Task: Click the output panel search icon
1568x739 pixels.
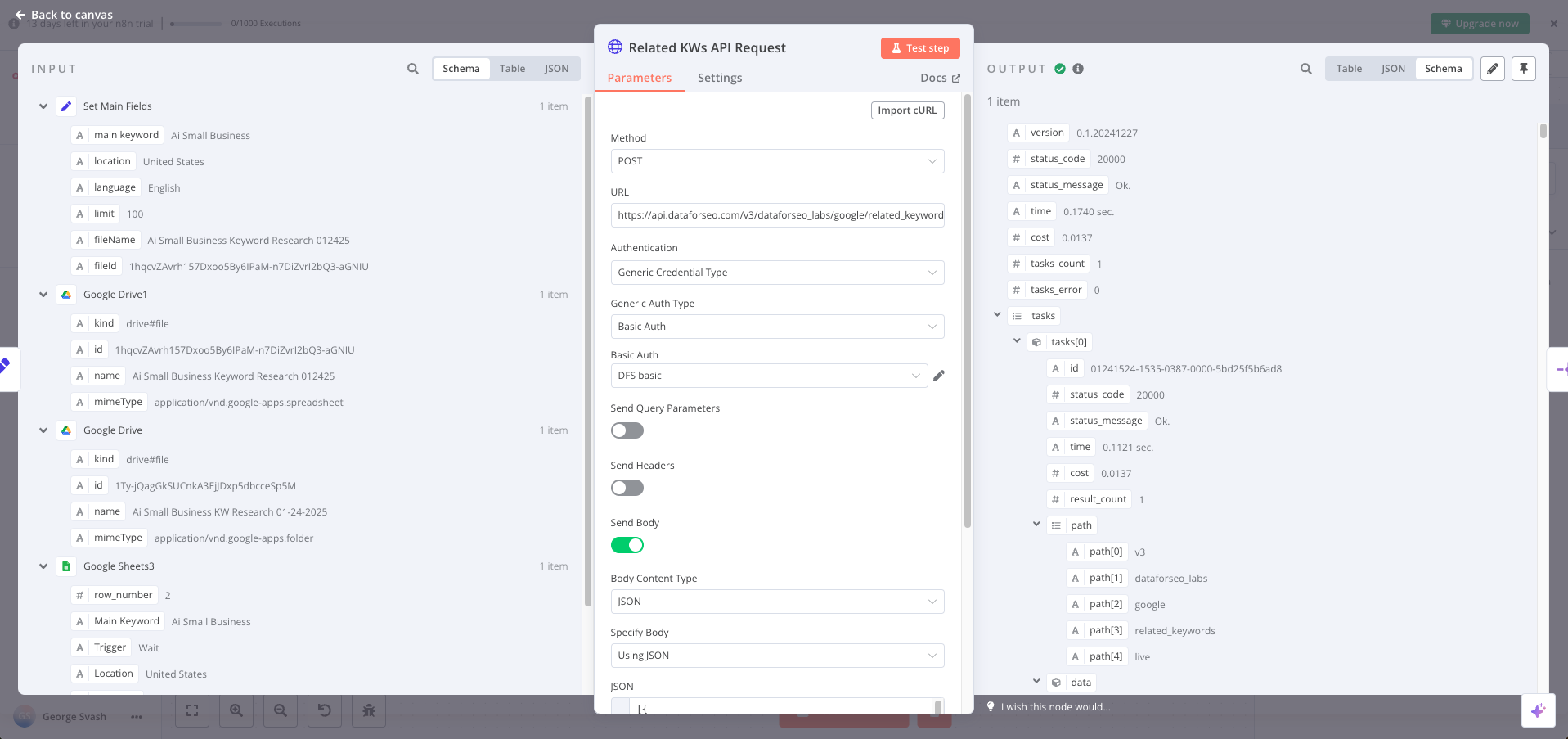Action: point(1306,69)
